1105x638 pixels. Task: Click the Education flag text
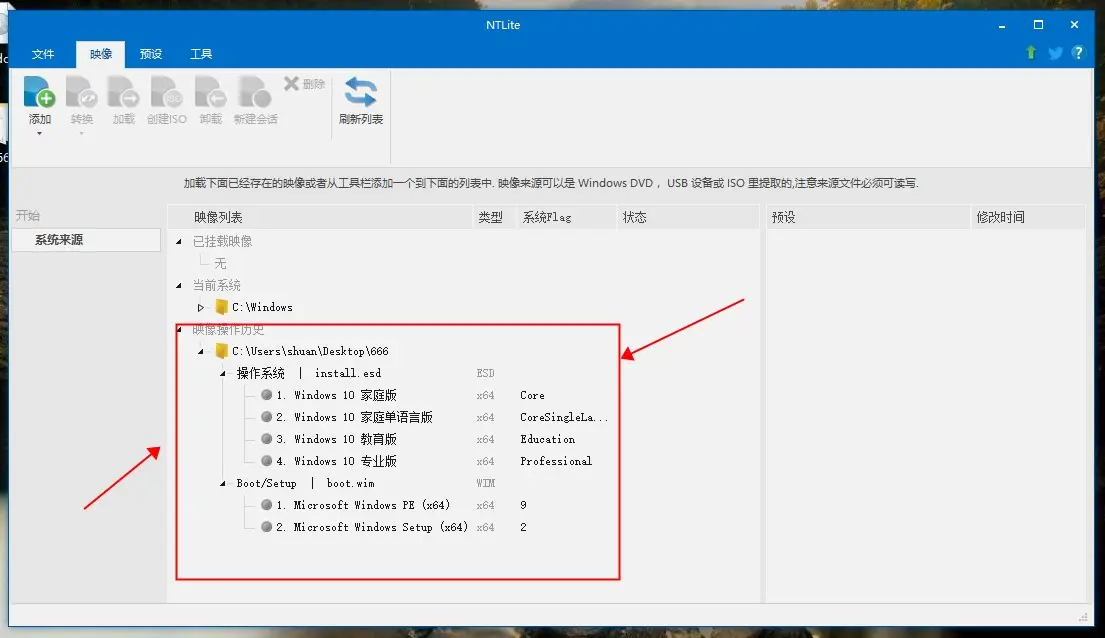coord(548,438)
